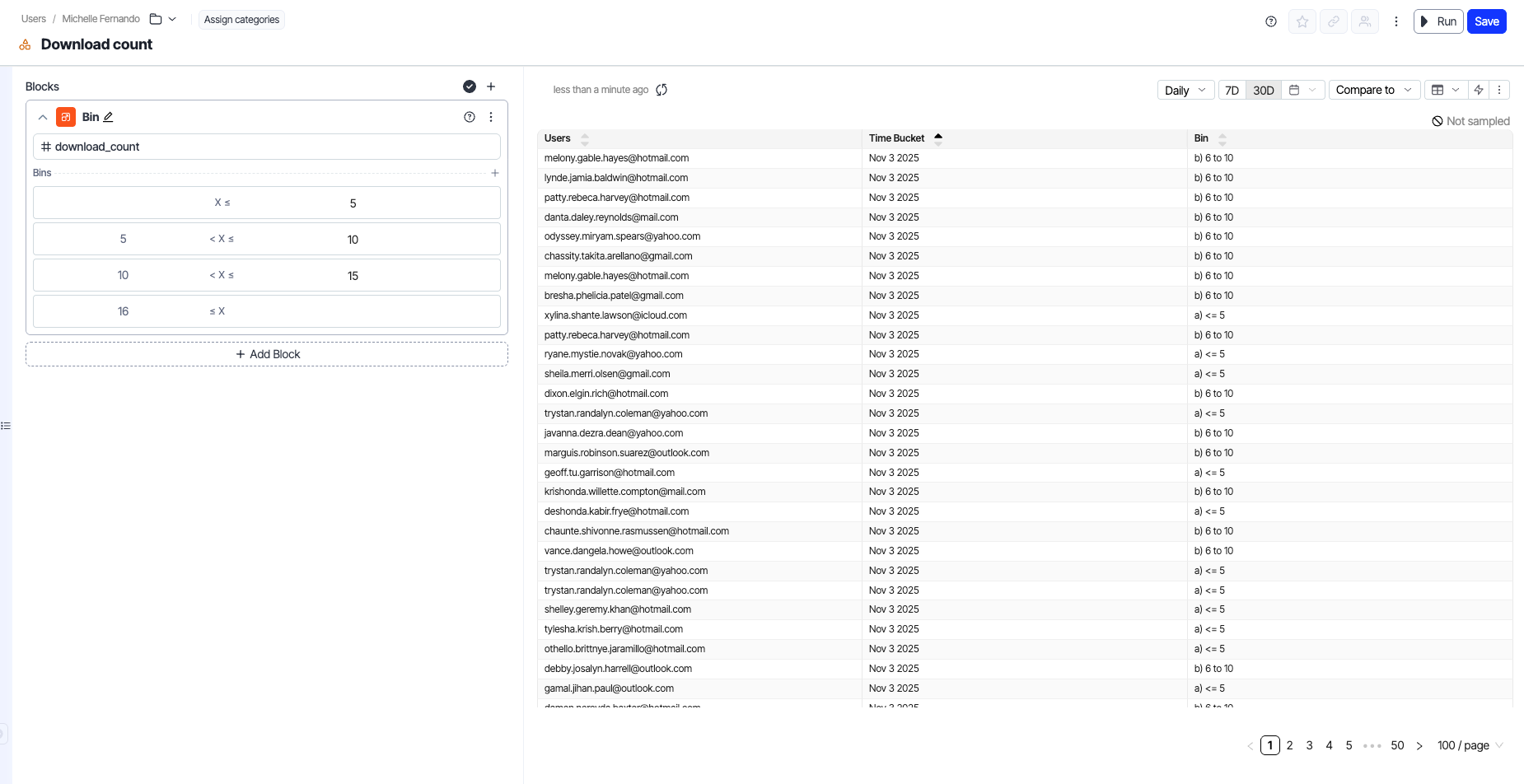The image size is (1524, 784).
Task: Open the Daily granularity dropdown
Action: click(x=1185, y=90)
